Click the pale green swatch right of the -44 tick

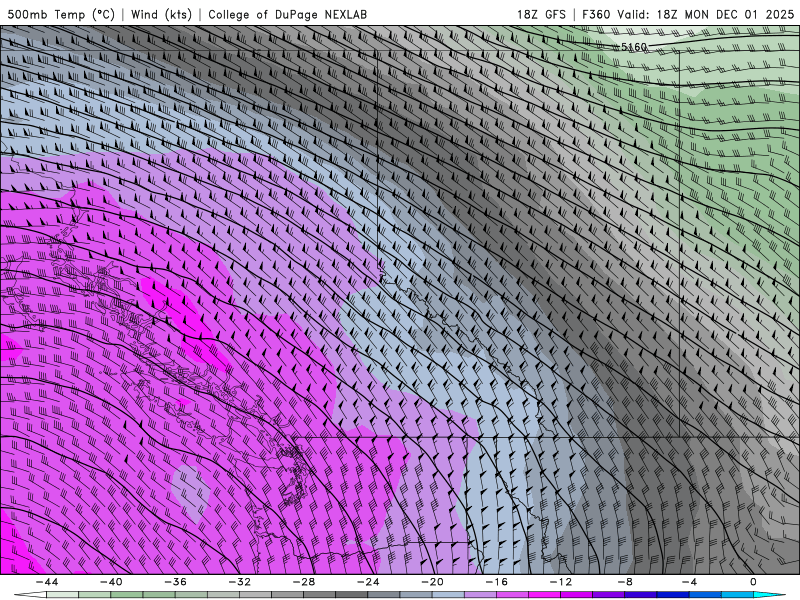coord(63,595)
